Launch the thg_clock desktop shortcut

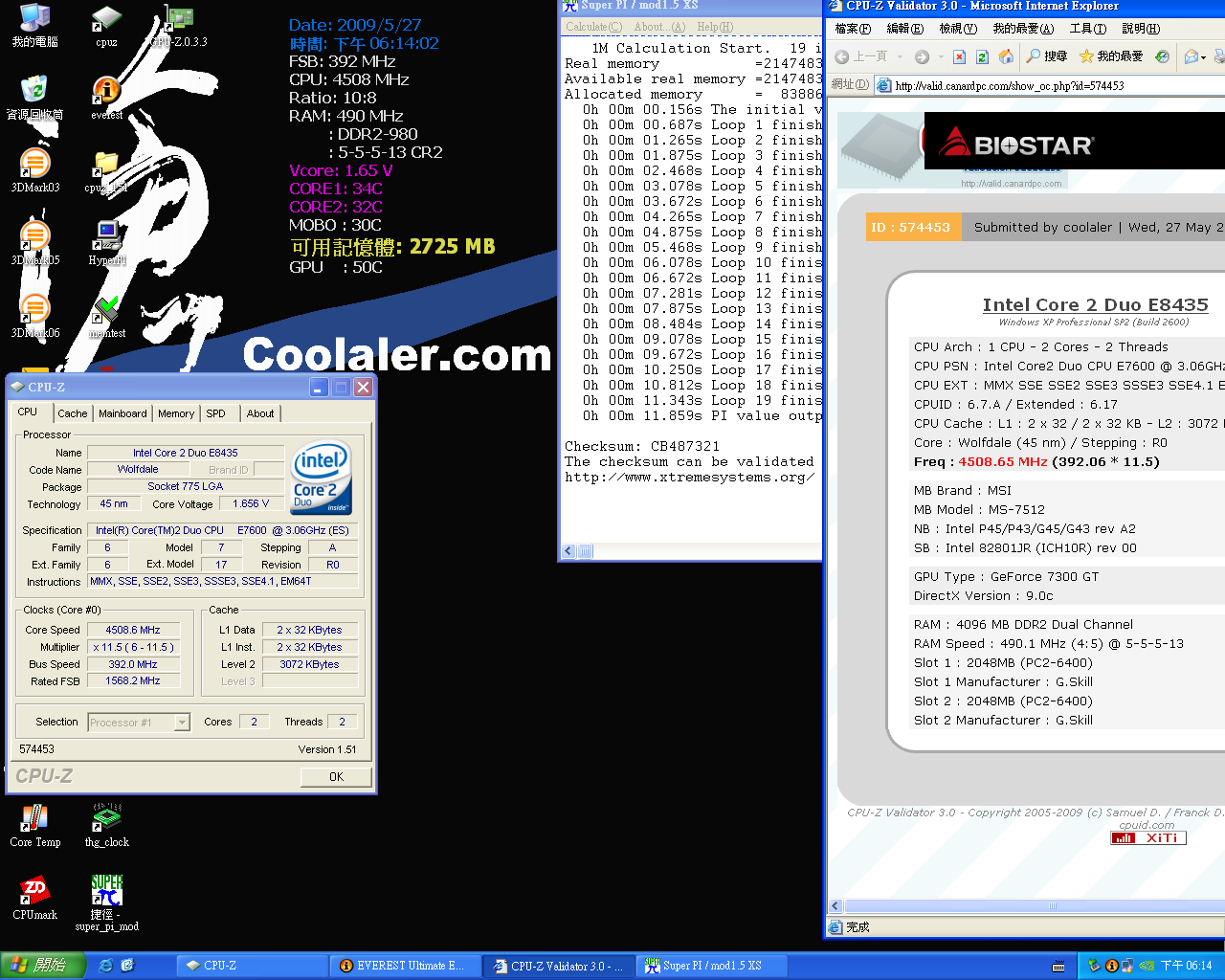[106, 825]
